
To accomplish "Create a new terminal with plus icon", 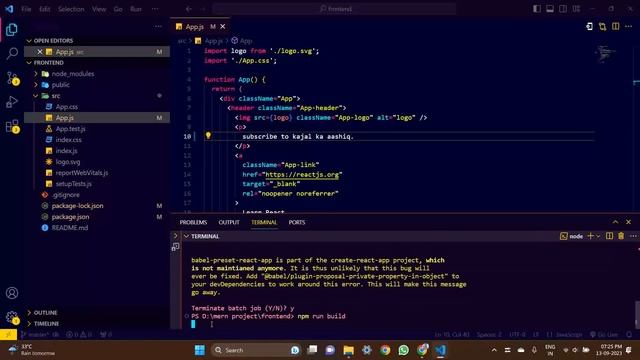I will [590, 236].
